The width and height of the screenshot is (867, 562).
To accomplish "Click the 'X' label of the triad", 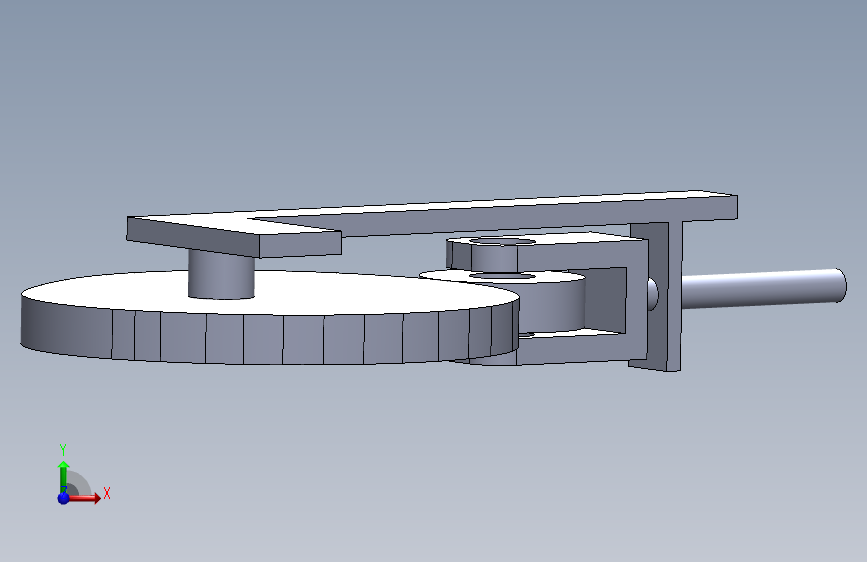I will point(107,493).
